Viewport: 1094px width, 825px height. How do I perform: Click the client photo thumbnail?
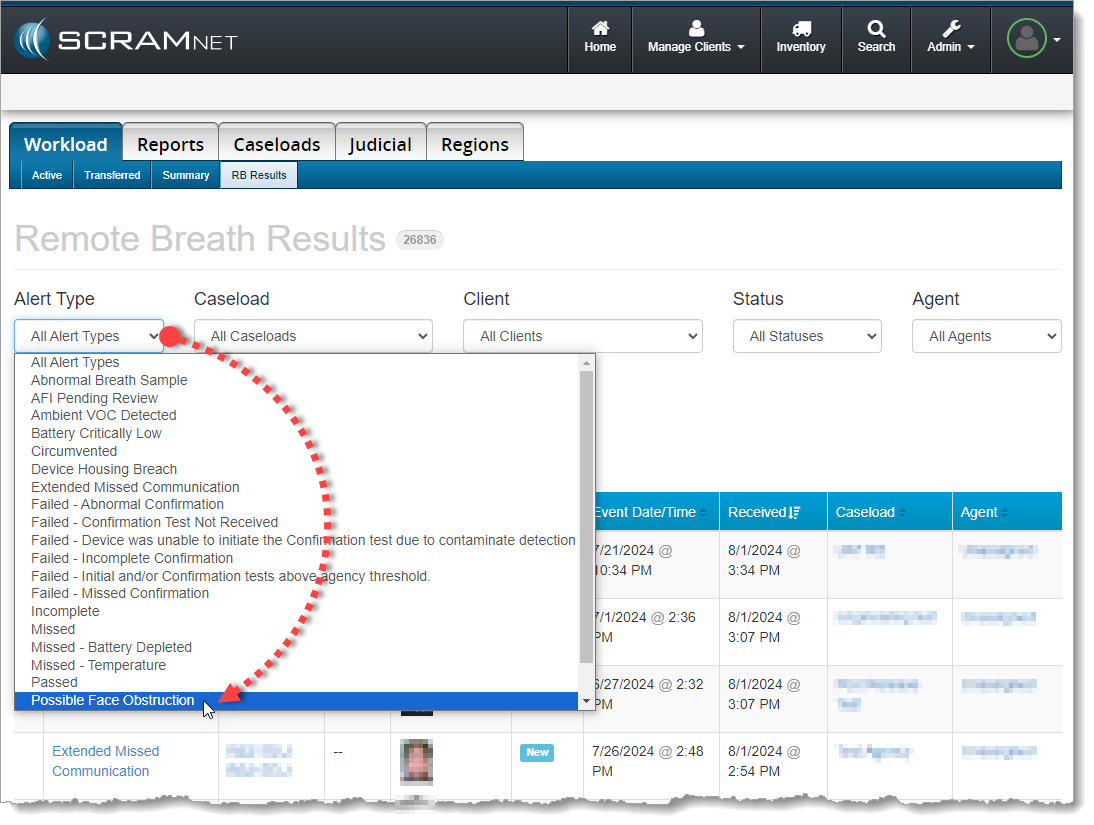tap(417, 762)
